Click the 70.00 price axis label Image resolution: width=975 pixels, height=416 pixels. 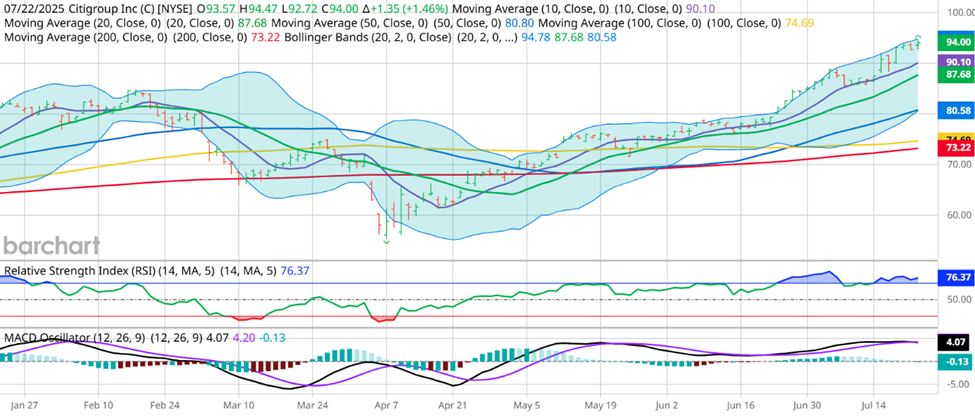click(958, 165)
